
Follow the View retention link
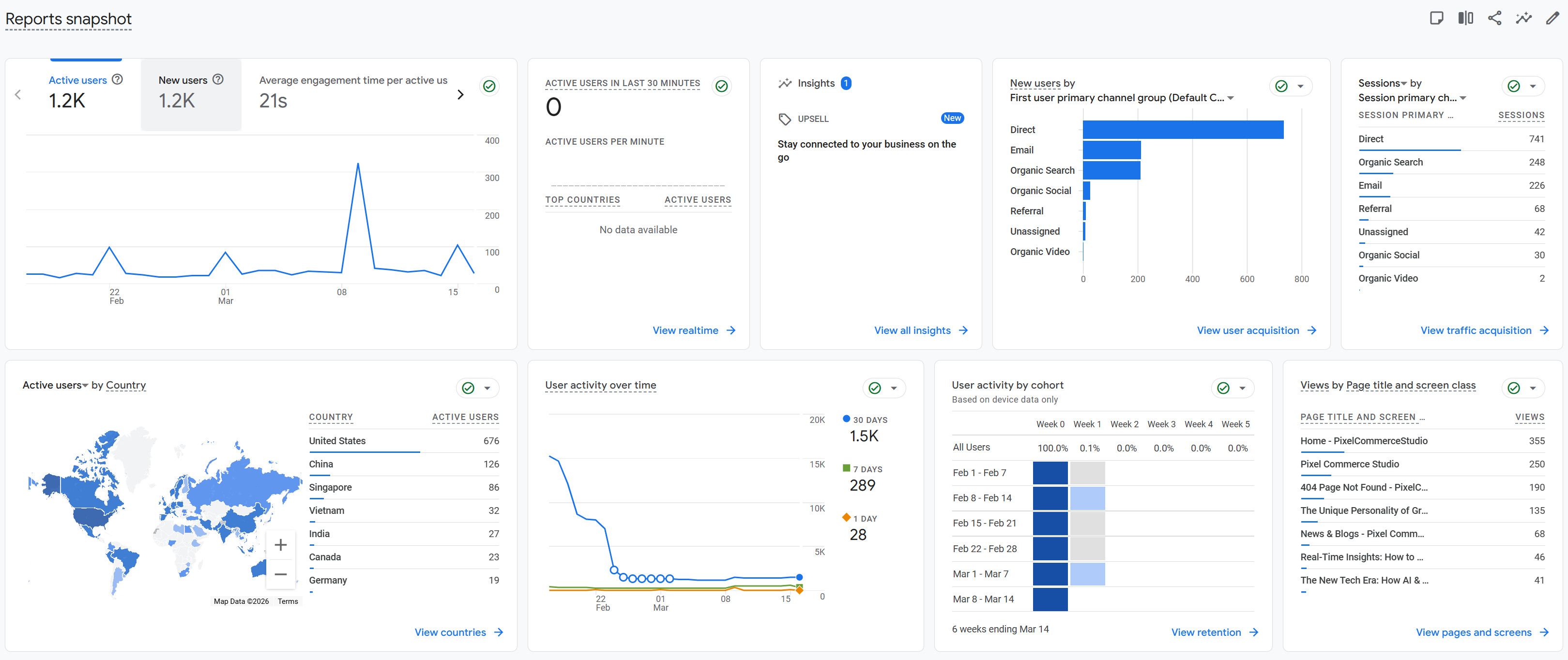[x=1206, y=632]
